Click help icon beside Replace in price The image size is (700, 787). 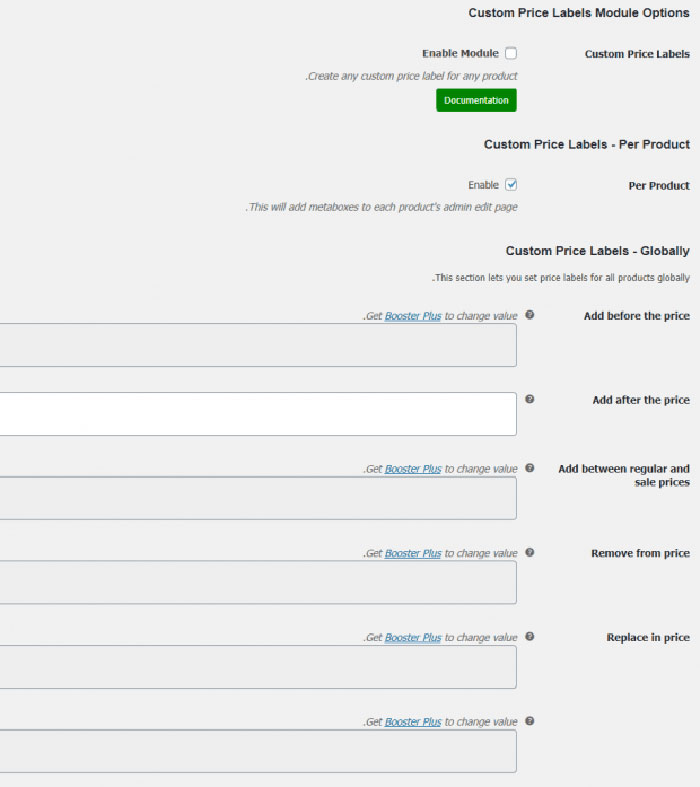point(530,636)
